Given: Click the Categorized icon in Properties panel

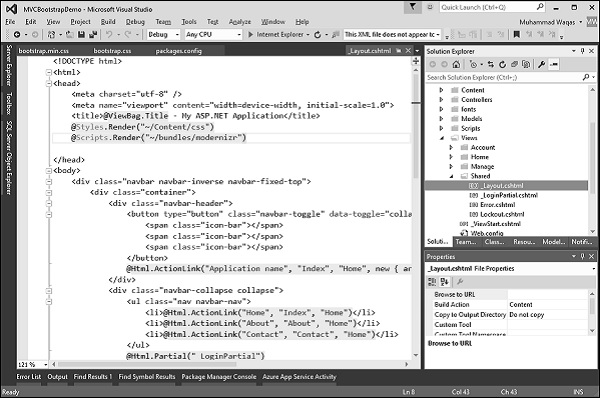Looking at the screenshot, I should pyautogui.click(x=432, y=282).
